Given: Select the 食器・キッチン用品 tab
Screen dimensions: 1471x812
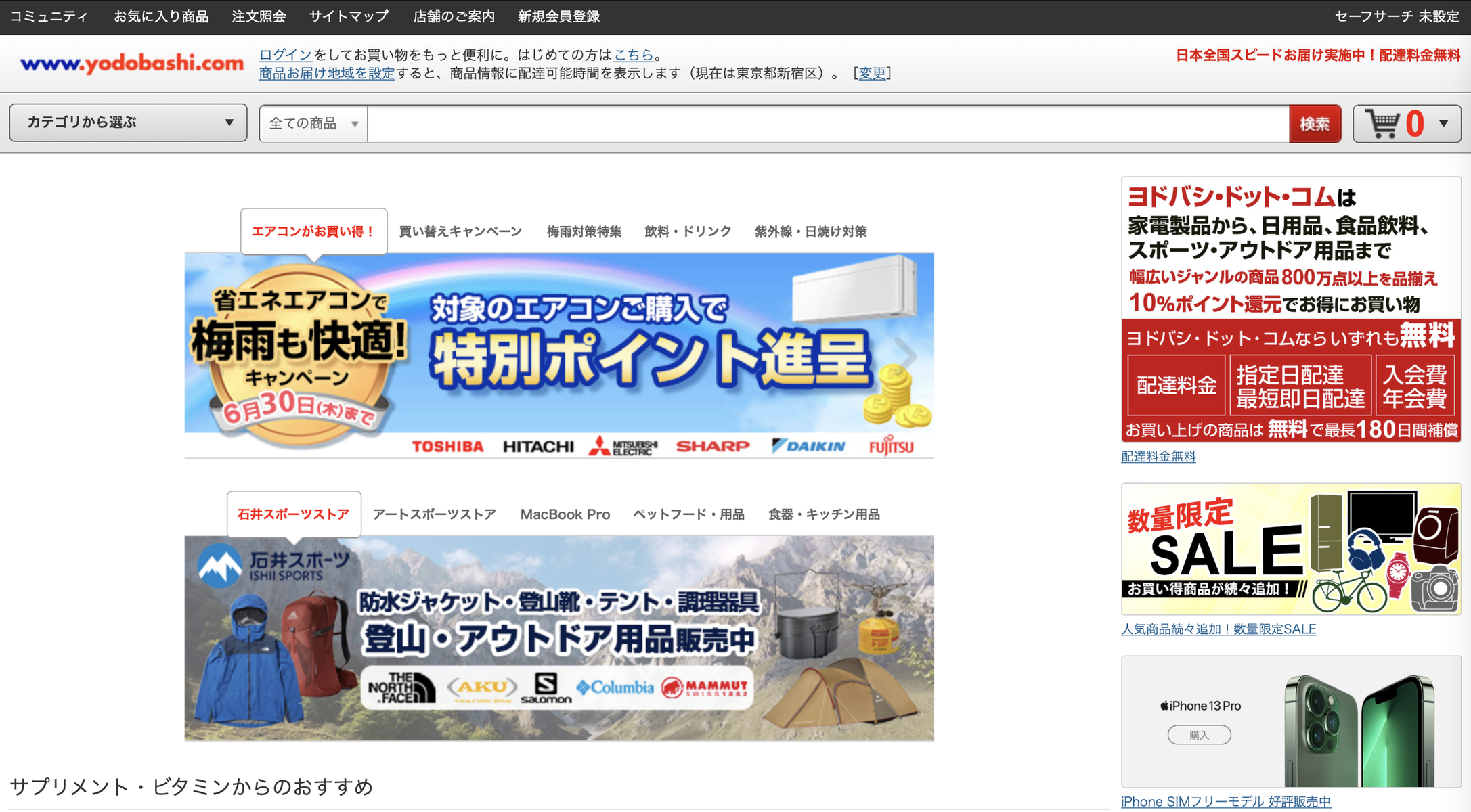Looking at the screenshot, I should tap(824, 514).
